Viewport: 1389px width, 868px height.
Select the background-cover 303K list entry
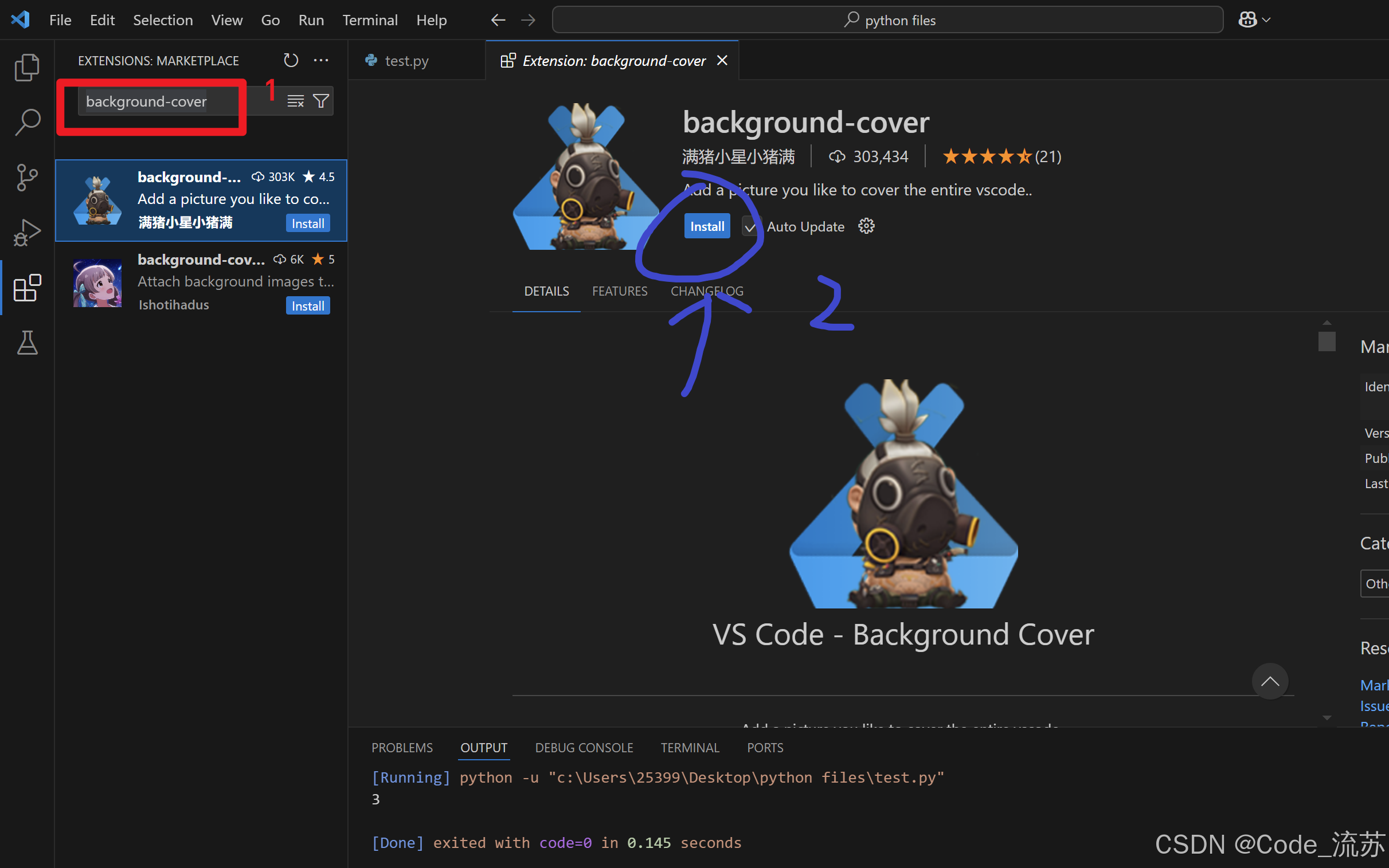[201, 201]
